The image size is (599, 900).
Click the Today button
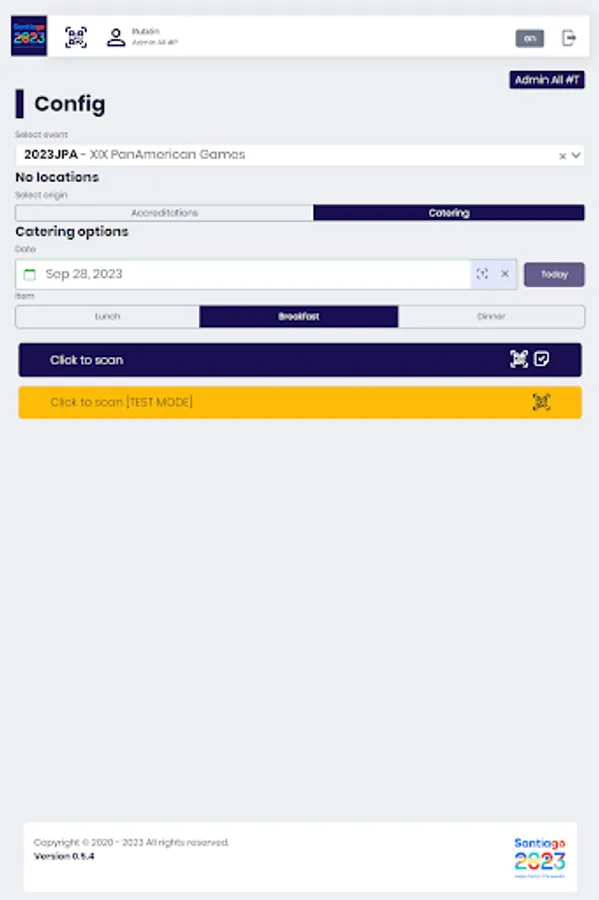(x=554, y=273)
